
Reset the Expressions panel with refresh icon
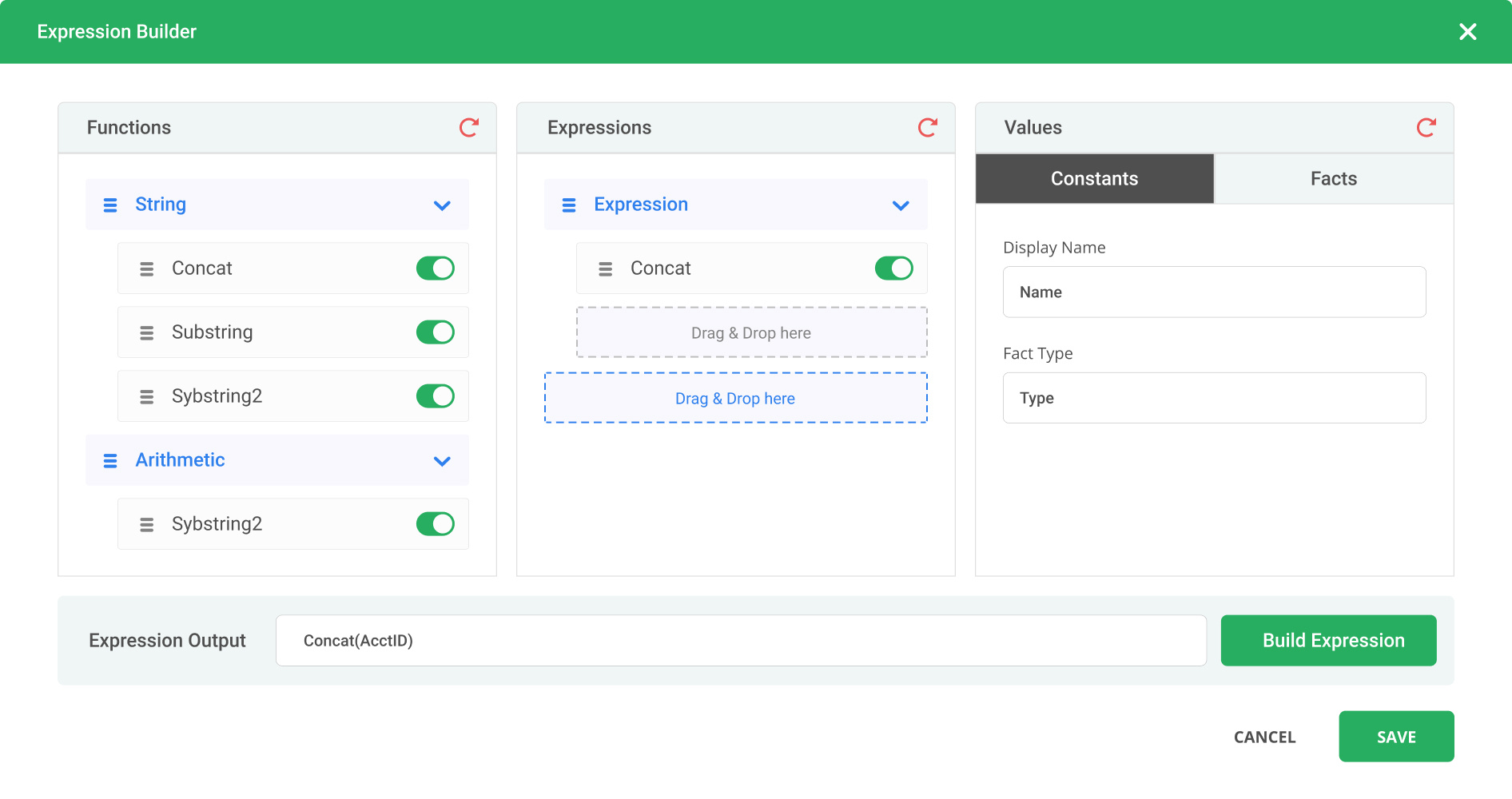[x=928, y=127]
